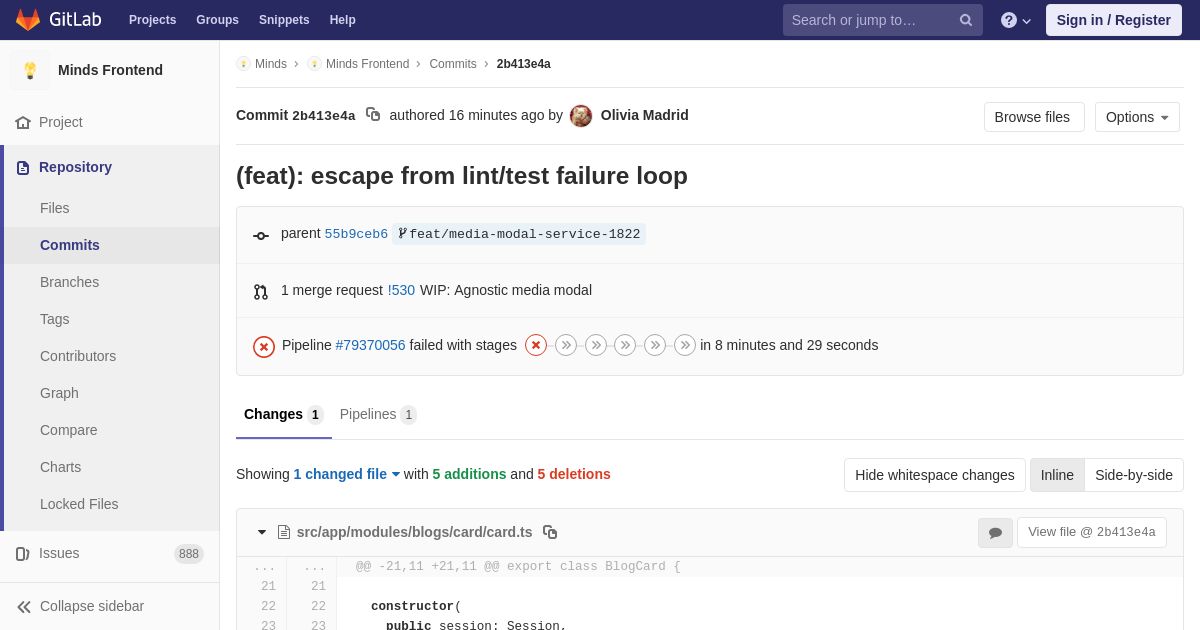Open pipeline #79370056
Image resolution: width=1200 pixels, height=630 pixels.
click(370, 345)
